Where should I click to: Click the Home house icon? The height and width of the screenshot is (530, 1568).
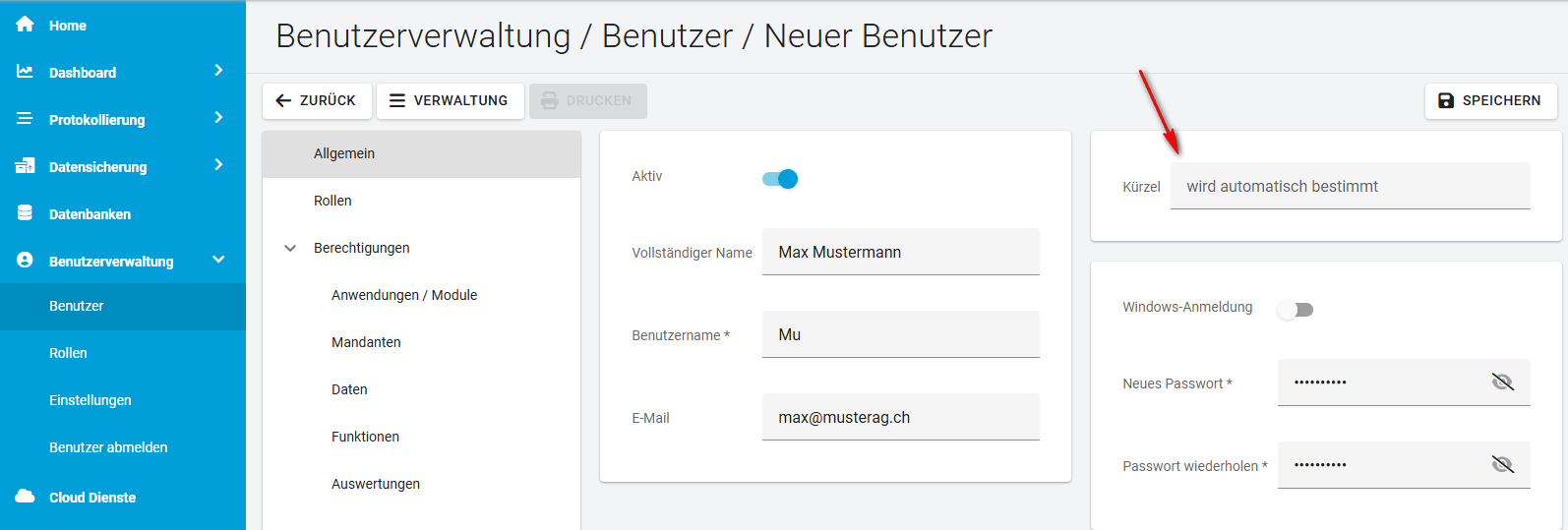[x=25, y=25]
